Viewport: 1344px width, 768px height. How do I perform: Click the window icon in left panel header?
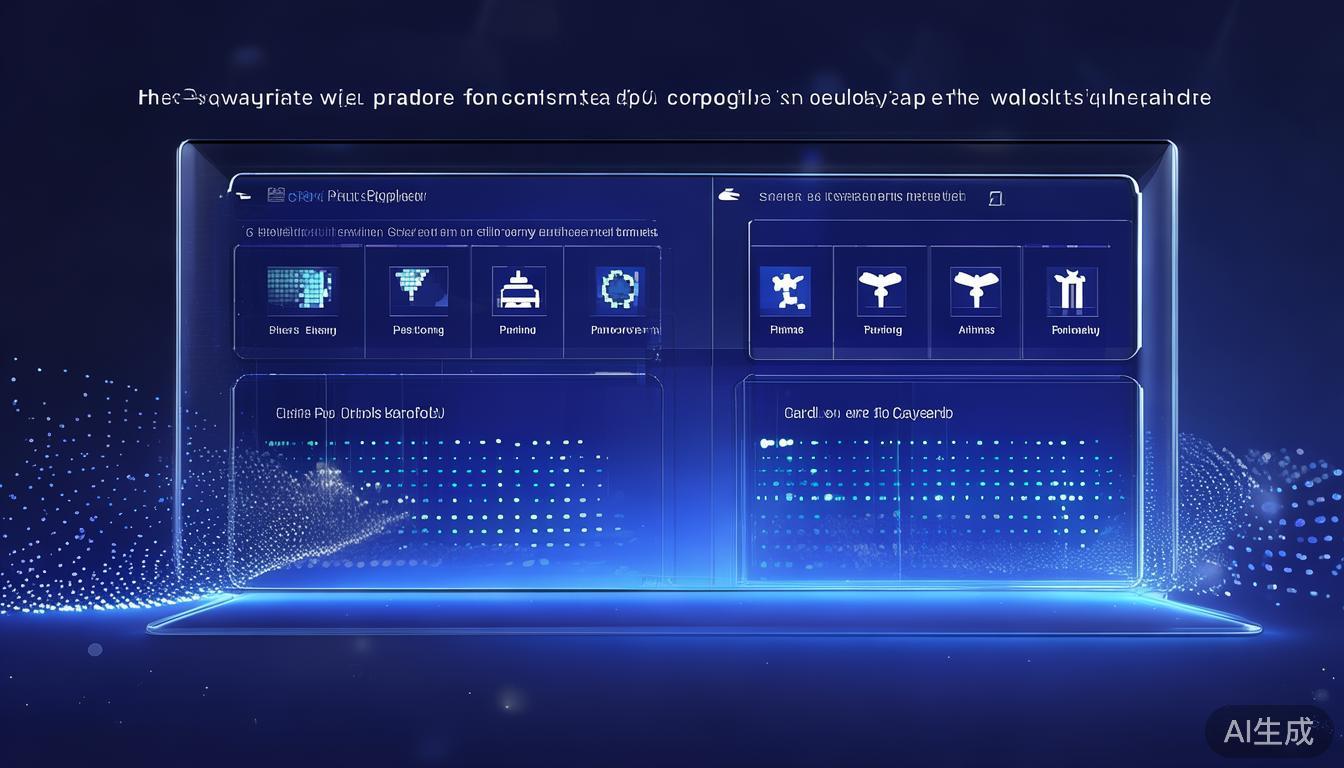pos(276,195)
